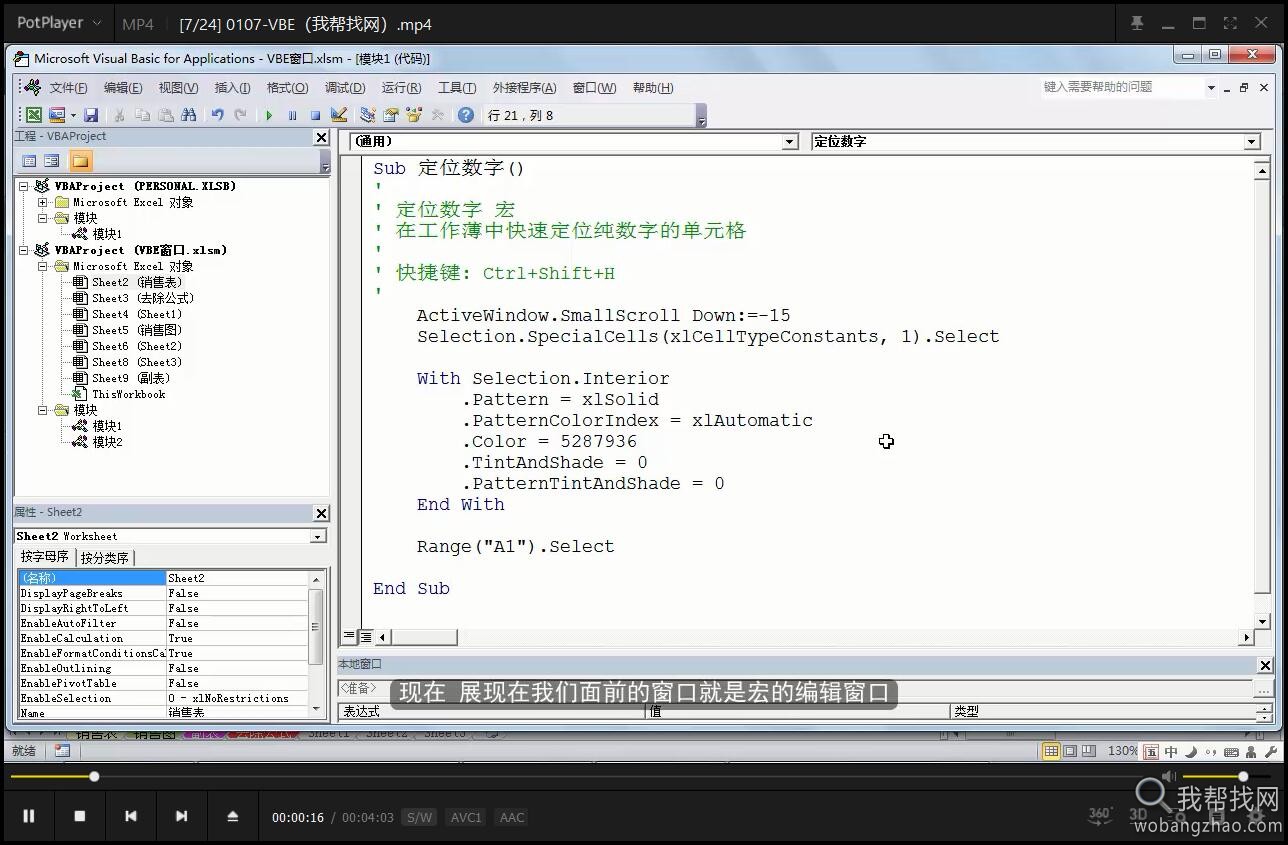Screen dimensions: 1288x845
Task: Skip to previous video in PotPlayer
Action: [x=131, y=816]
